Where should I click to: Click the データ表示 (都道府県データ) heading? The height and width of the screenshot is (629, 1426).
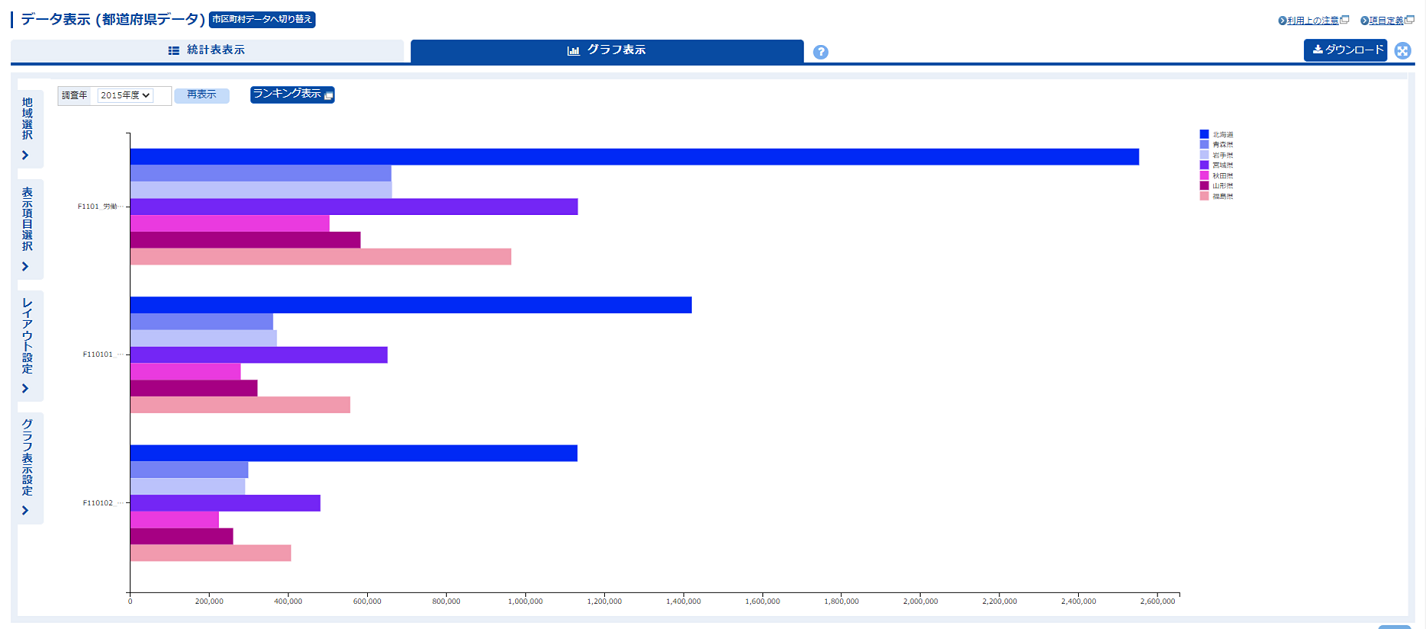coord(112,19)
